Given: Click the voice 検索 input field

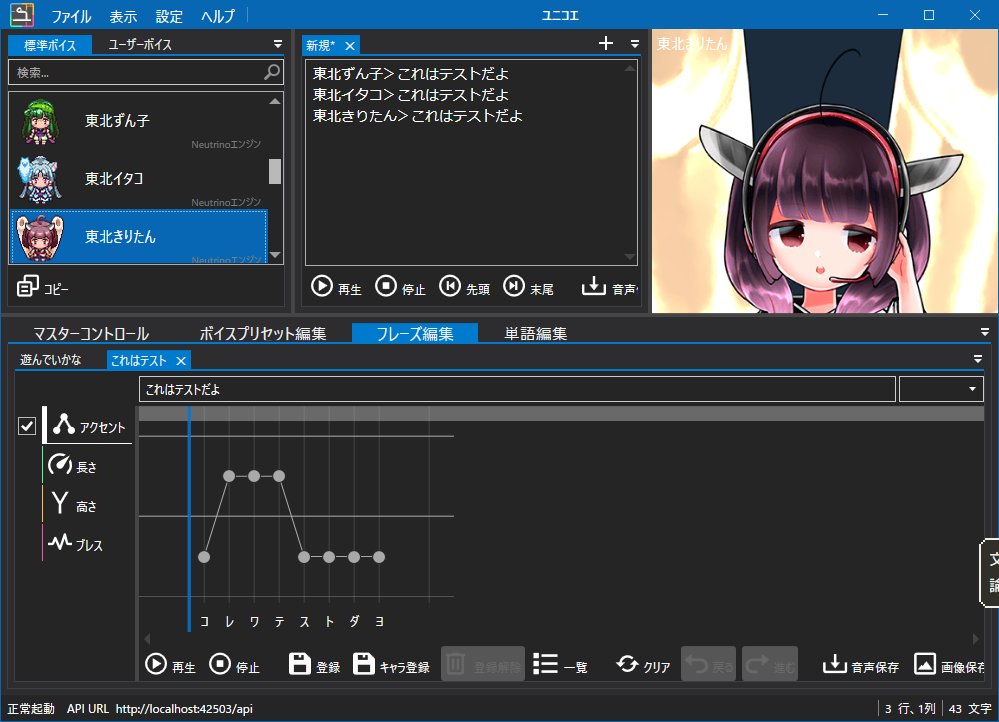Looking at the screenshot, I should click(145, 72).
